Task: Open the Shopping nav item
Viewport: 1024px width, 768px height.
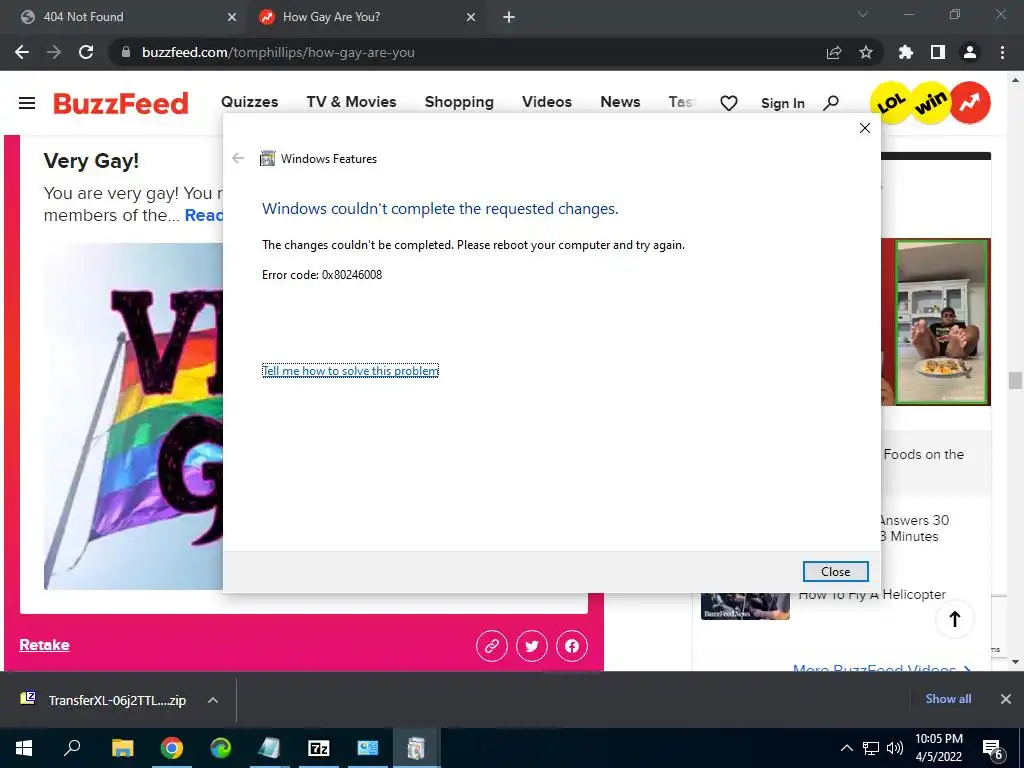Action: (x=459, y=102)
